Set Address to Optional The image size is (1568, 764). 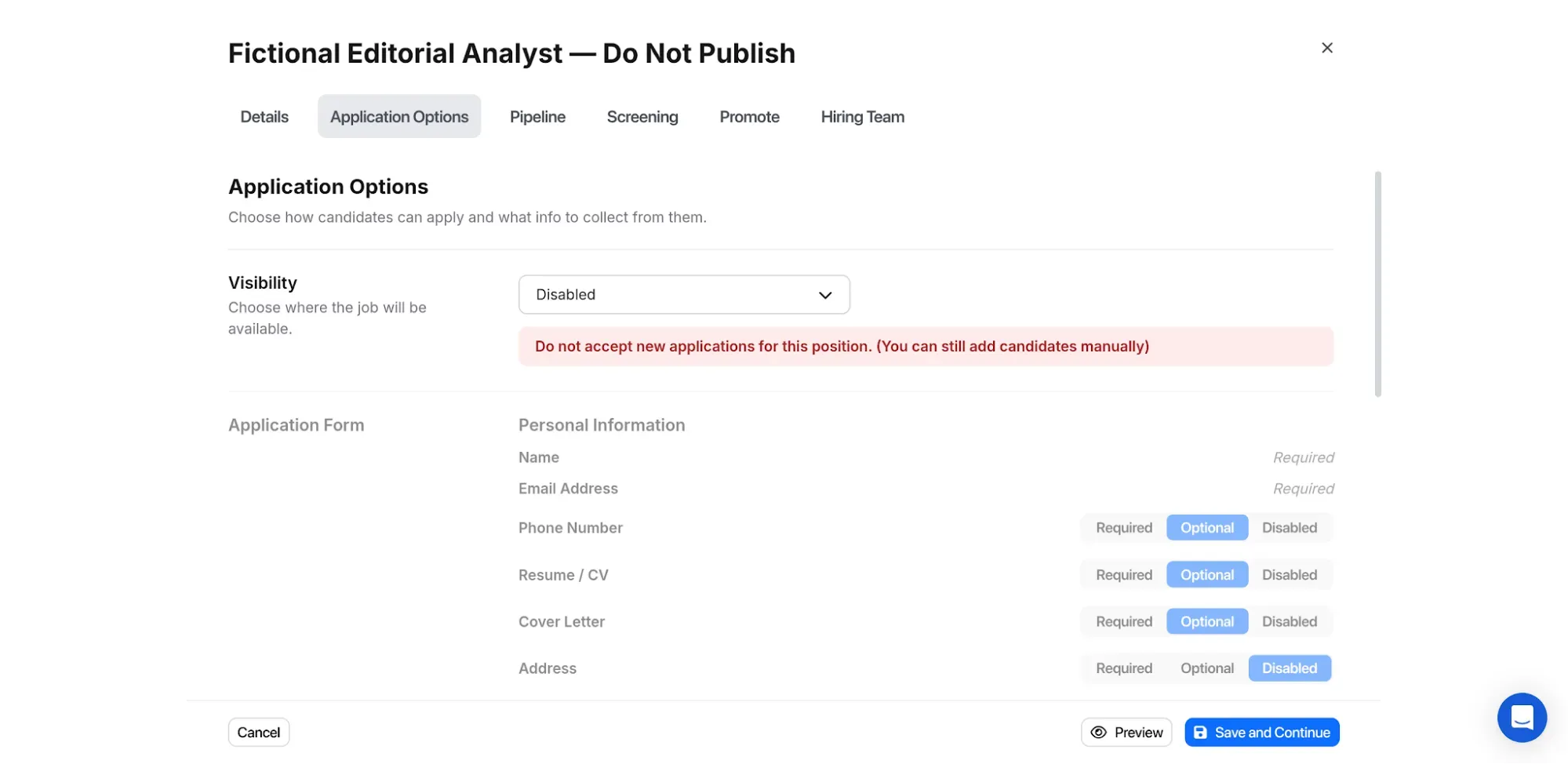(x=1206, y=668)
